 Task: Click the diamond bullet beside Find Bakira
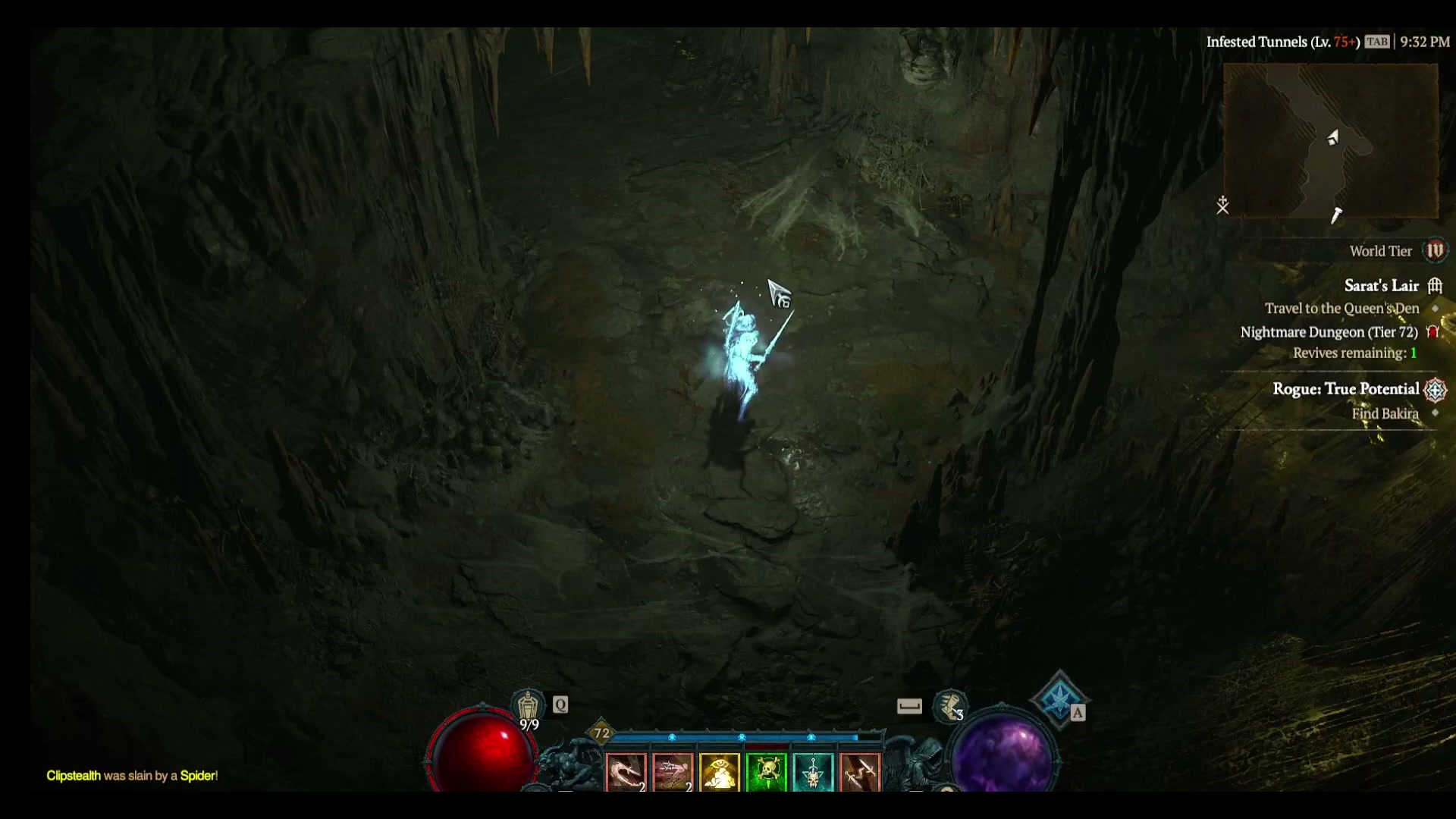tap(1435, 413)
